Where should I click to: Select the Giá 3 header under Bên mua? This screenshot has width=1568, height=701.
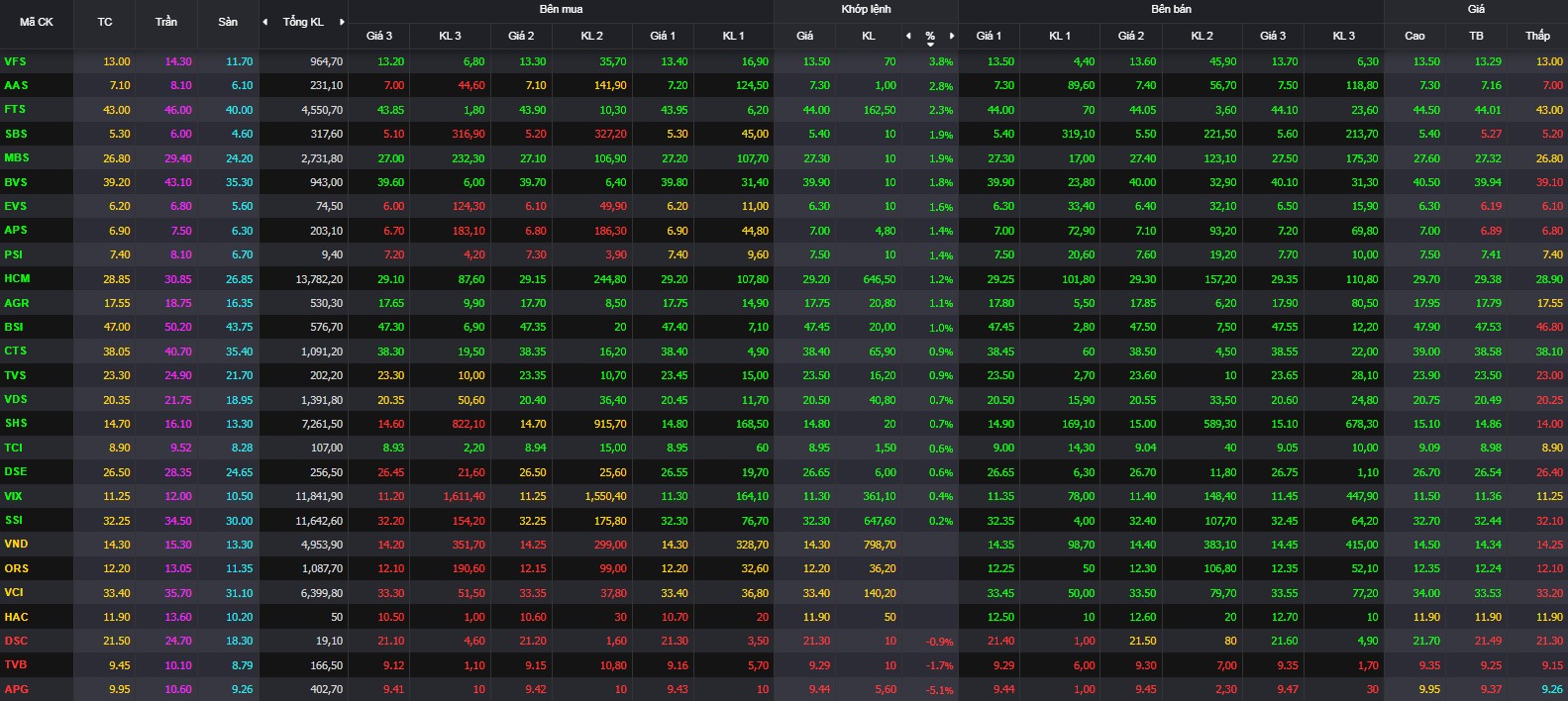379,36
